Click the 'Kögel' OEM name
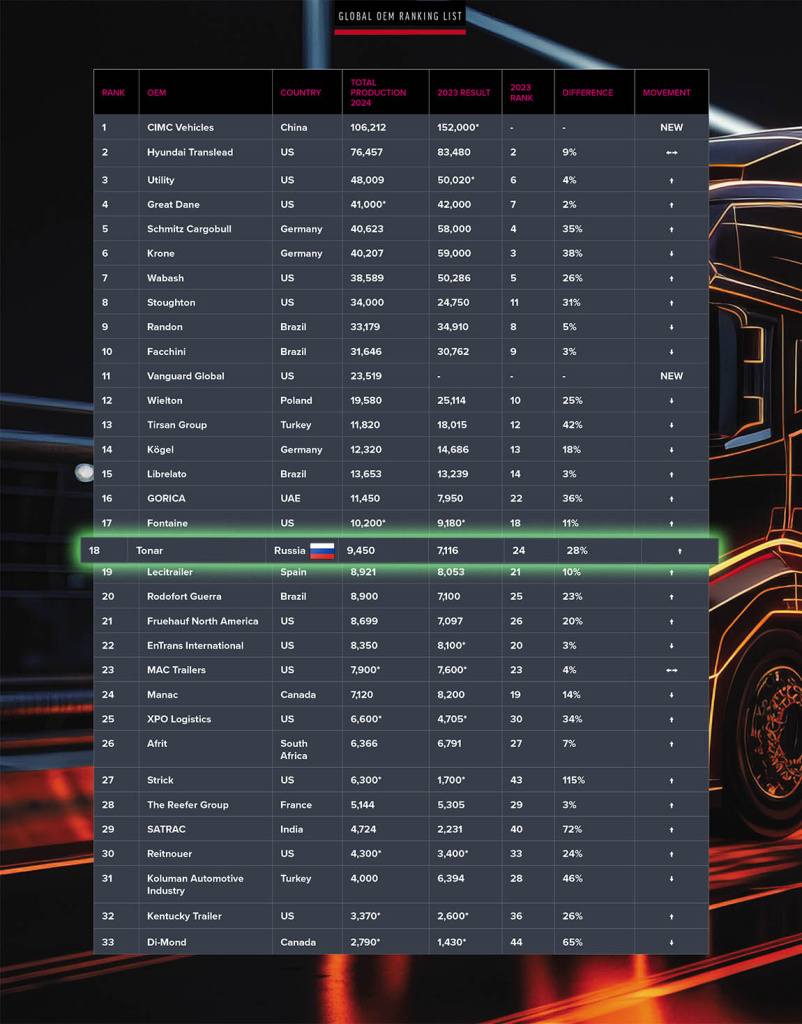802x1024 pixels. click(160, 450)
